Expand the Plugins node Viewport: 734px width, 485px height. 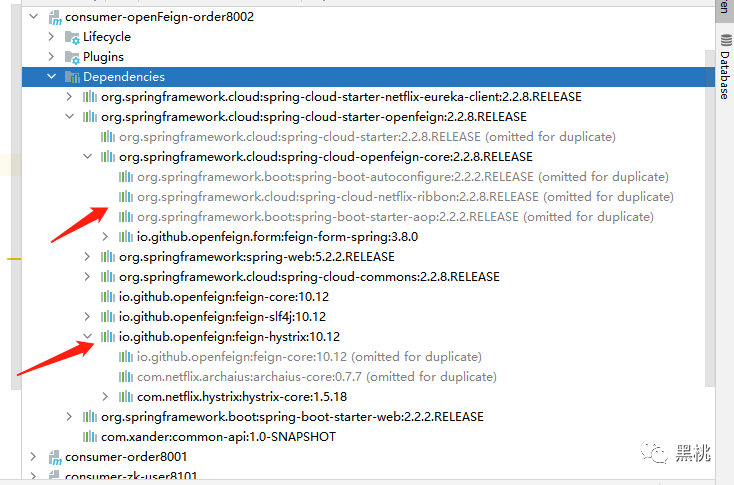pyautogui.click(x=51, y=57)
